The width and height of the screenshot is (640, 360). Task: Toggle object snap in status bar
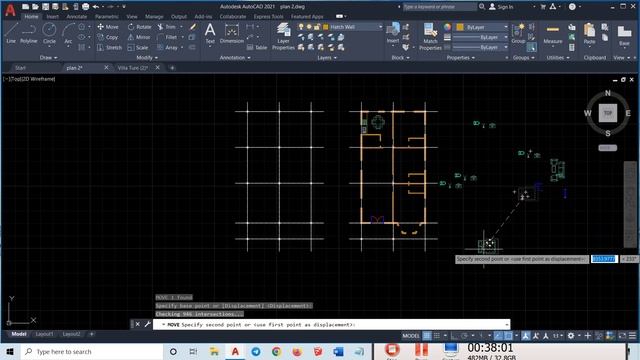(x=509, y=336)
